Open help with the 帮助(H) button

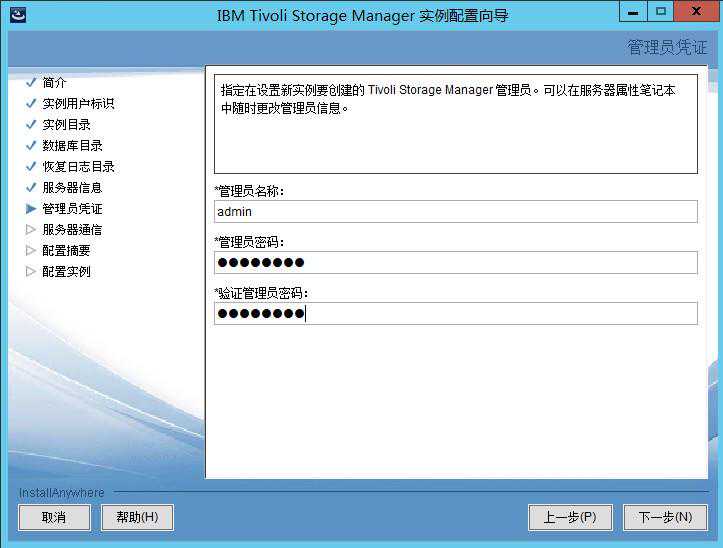137,517
